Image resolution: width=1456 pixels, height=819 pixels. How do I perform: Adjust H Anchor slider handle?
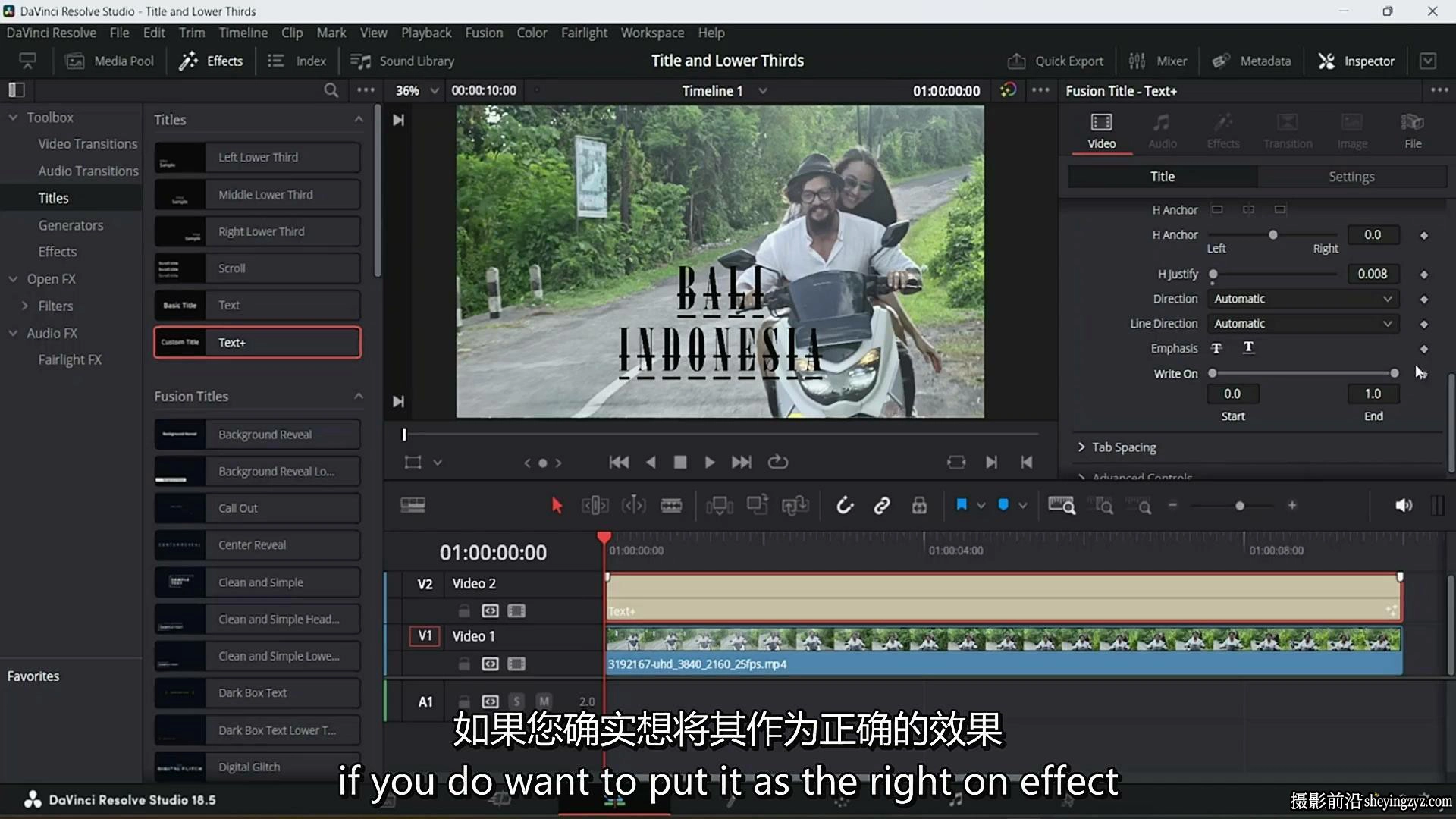tap(1273, 235)
